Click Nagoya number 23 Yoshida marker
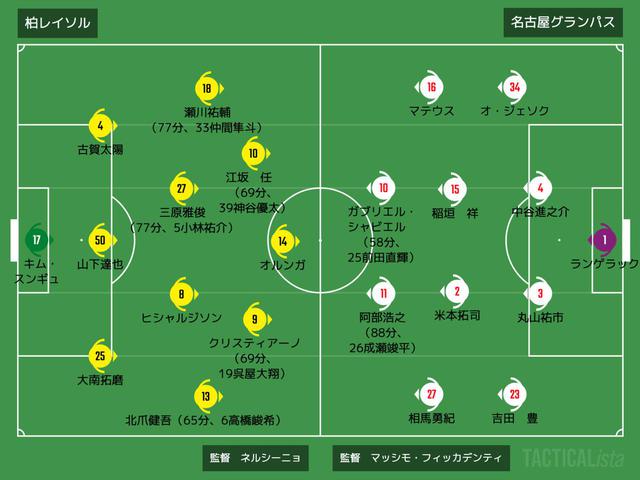This screenshot has height=480, width=640. click(x=513, y=394)
